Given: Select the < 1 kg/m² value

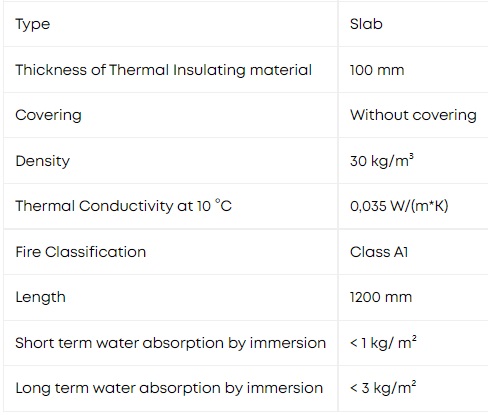Looking at the screenshot, I should 383,343.
